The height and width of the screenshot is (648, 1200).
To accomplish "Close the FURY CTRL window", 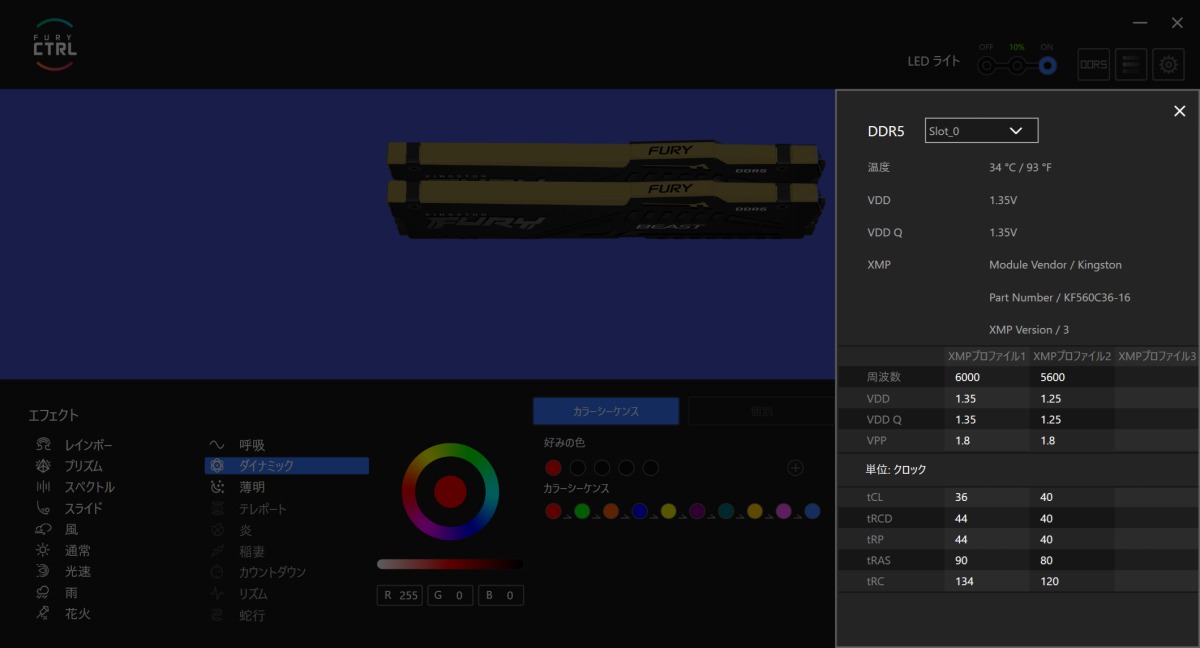I will point(1177,22).
